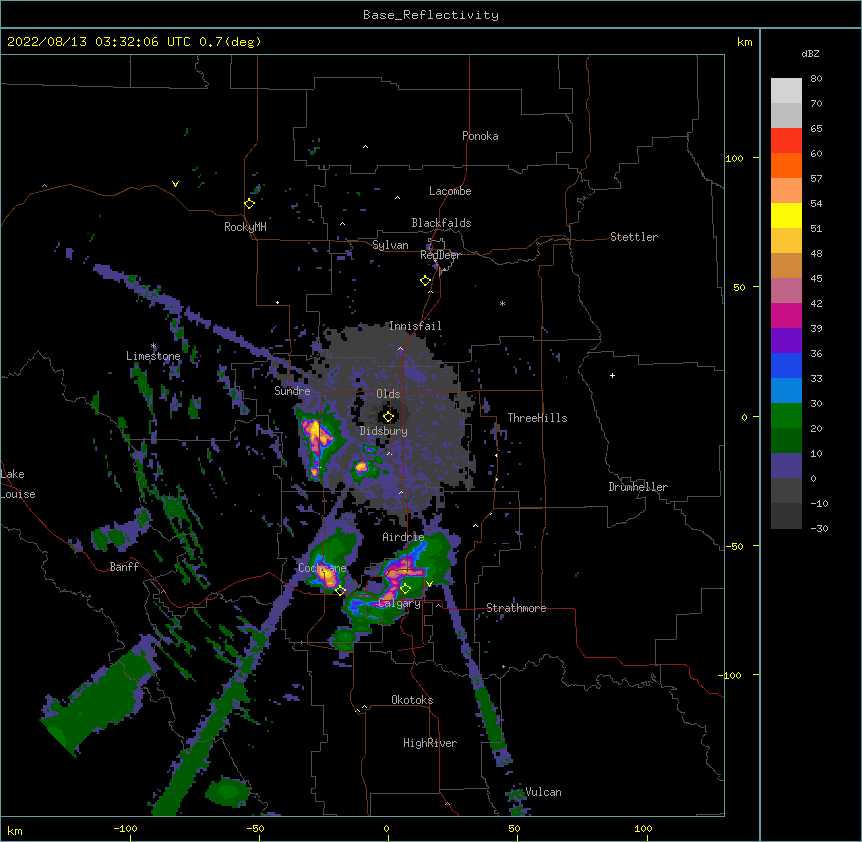862x842 pixels.
Task: Click the Base_Reflectivity title
Action: point(431,15)
